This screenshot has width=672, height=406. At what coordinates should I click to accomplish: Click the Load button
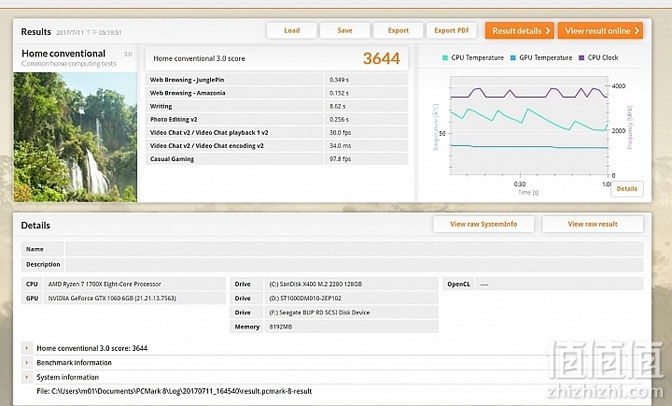291,30
